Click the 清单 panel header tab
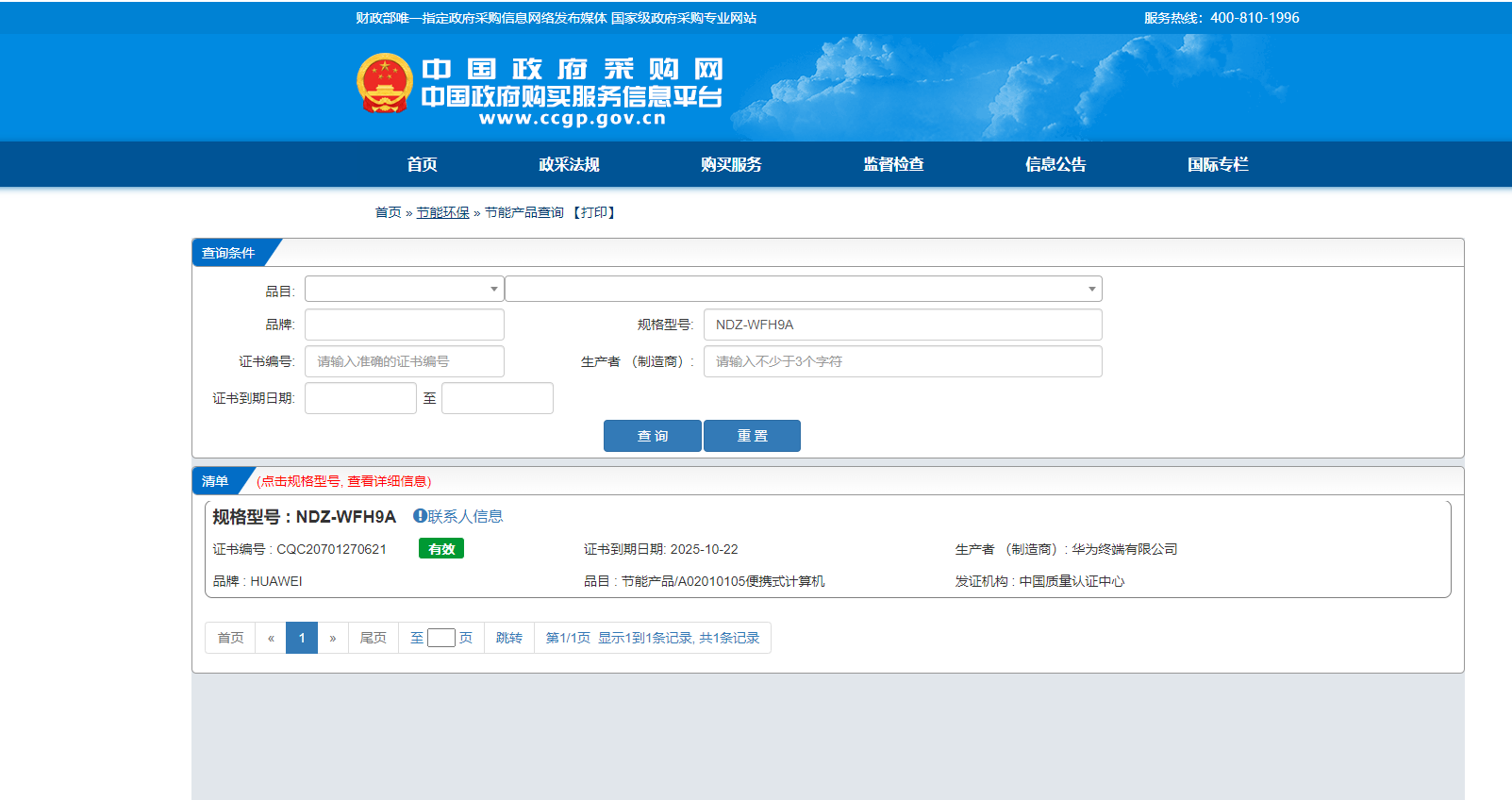This screenshot has width=1512, height=800. [x=215, y=481]
